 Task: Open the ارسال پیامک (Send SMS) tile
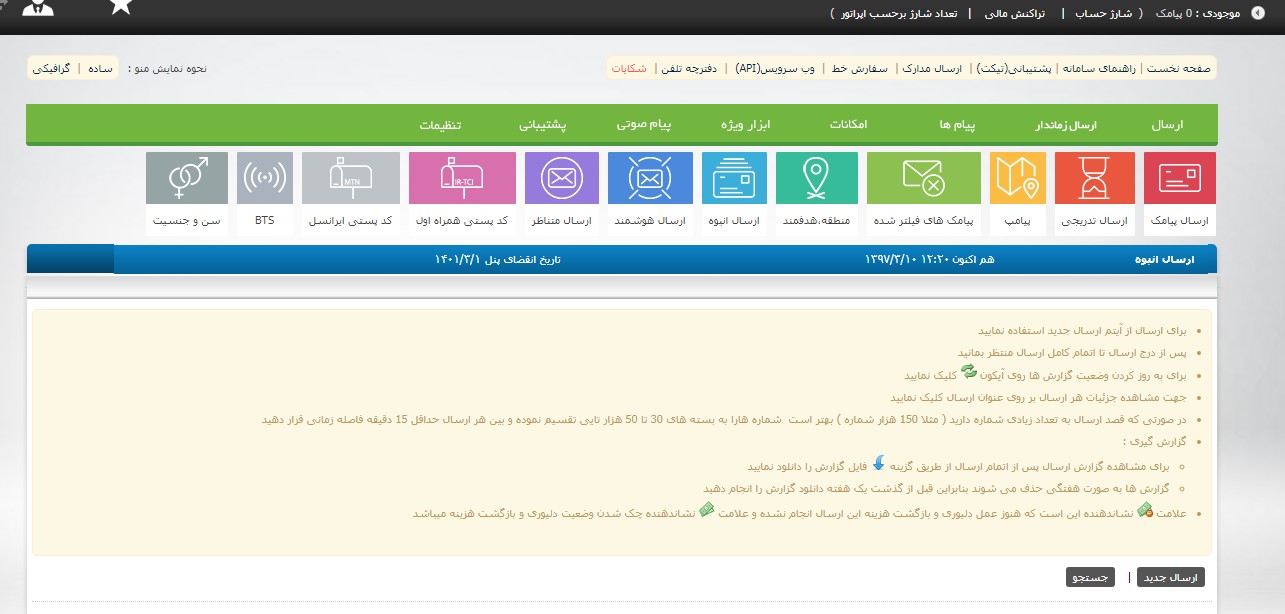pos(1179,179)
